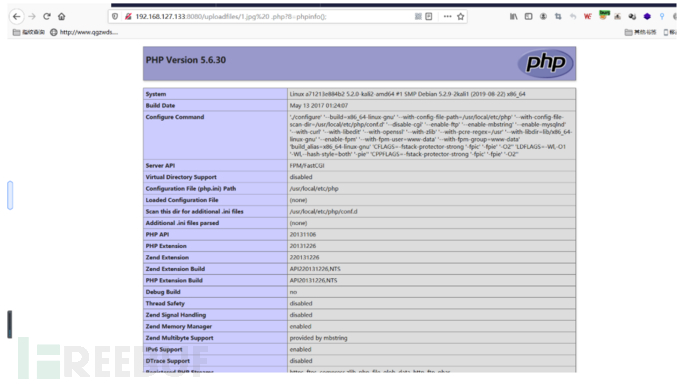Open page actions three-dot menu

coord(448,17)
